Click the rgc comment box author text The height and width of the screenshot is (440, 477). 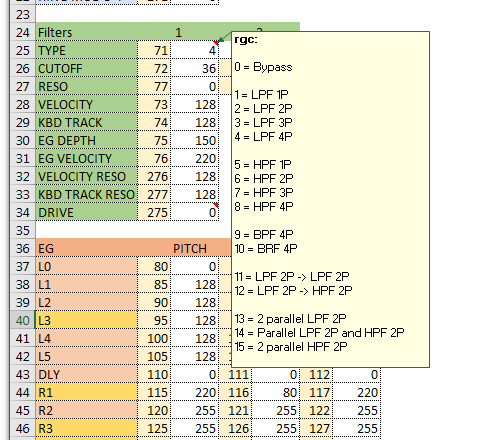(246, 40)
